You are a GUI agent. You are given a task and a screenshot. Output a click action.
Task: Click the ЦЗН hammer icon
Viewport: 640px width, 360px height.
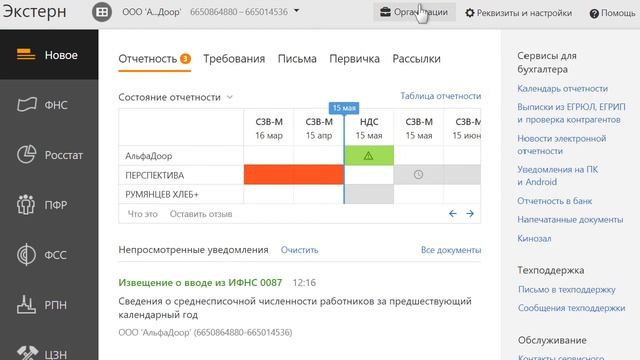coord(27,353)
